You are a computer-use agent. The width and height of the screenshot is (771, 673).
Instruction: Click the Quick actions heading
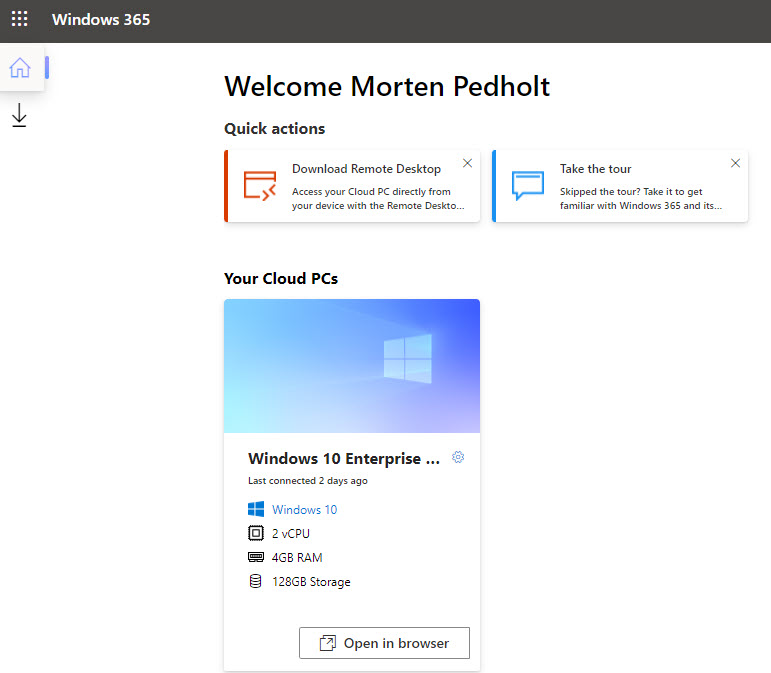274,129
